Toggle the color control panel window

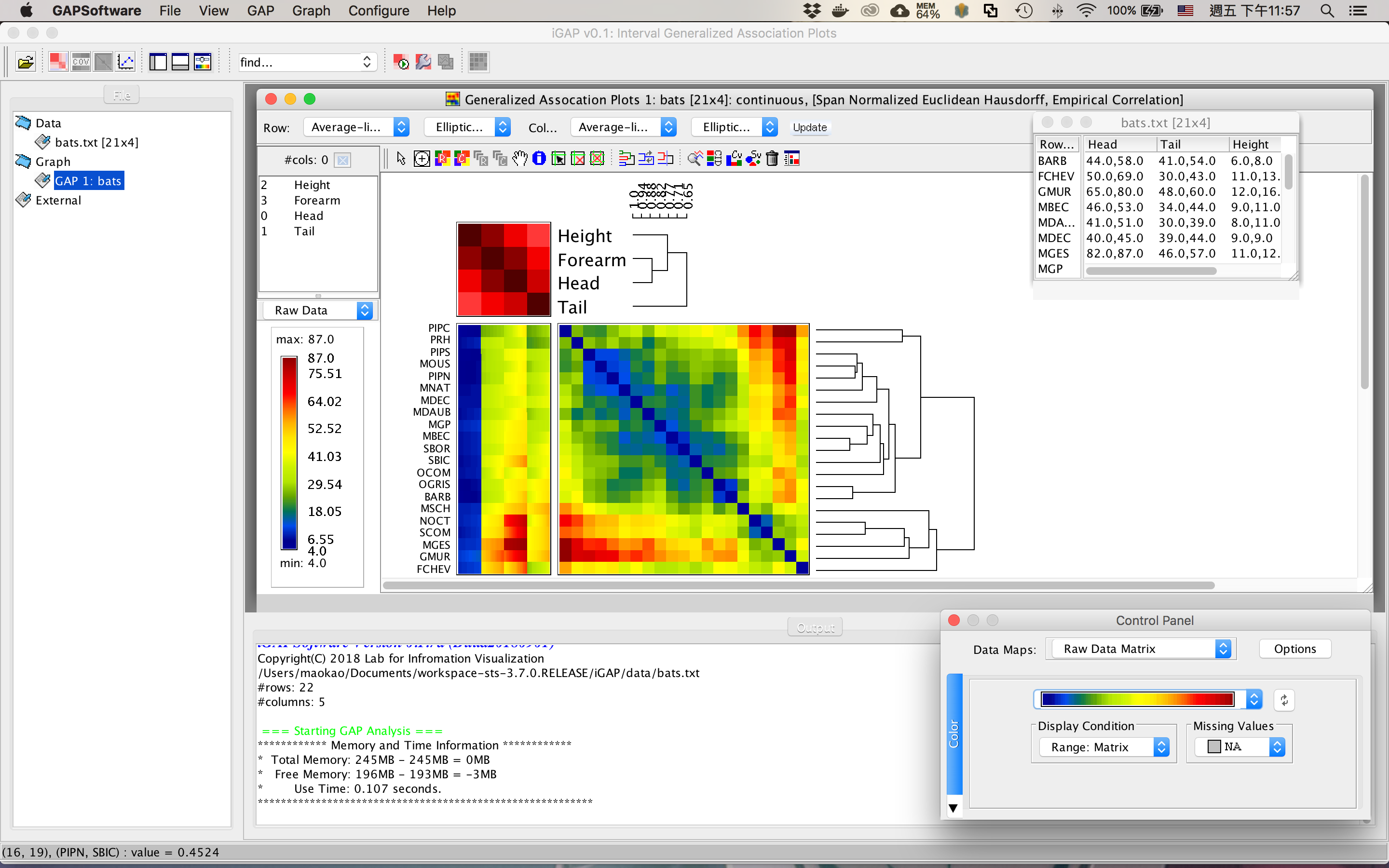[x=203, y=62]
